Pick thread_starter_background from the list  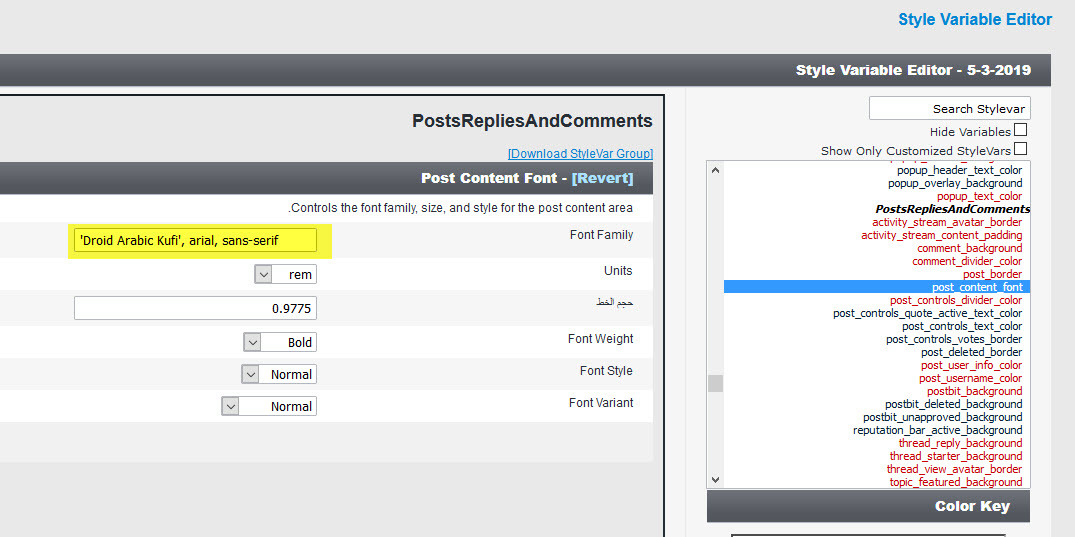click(955, 456)
